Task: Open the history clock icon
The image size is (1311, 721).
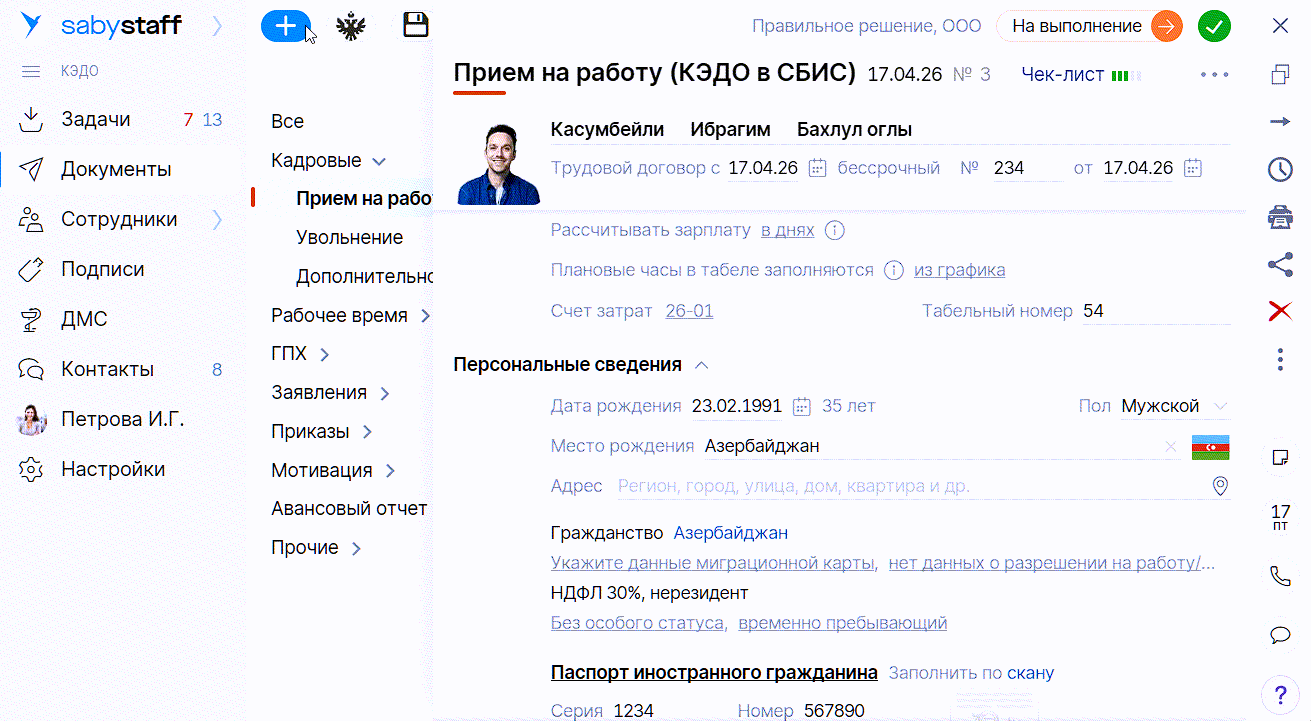Action: 1279,169
